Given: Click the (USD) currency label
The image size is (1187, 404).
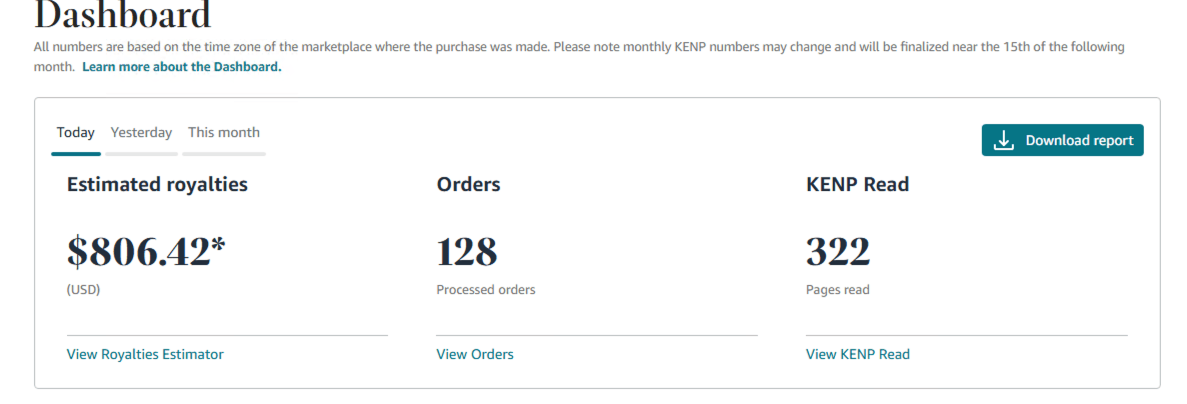Looking at the screenshot, I should click(x=83, y=290).
